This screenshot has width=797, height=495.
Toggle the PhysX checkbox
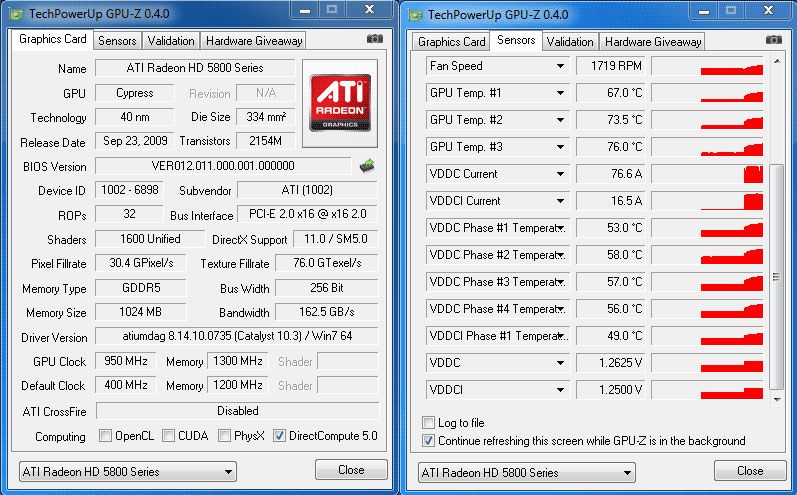[x=224, y=436]
